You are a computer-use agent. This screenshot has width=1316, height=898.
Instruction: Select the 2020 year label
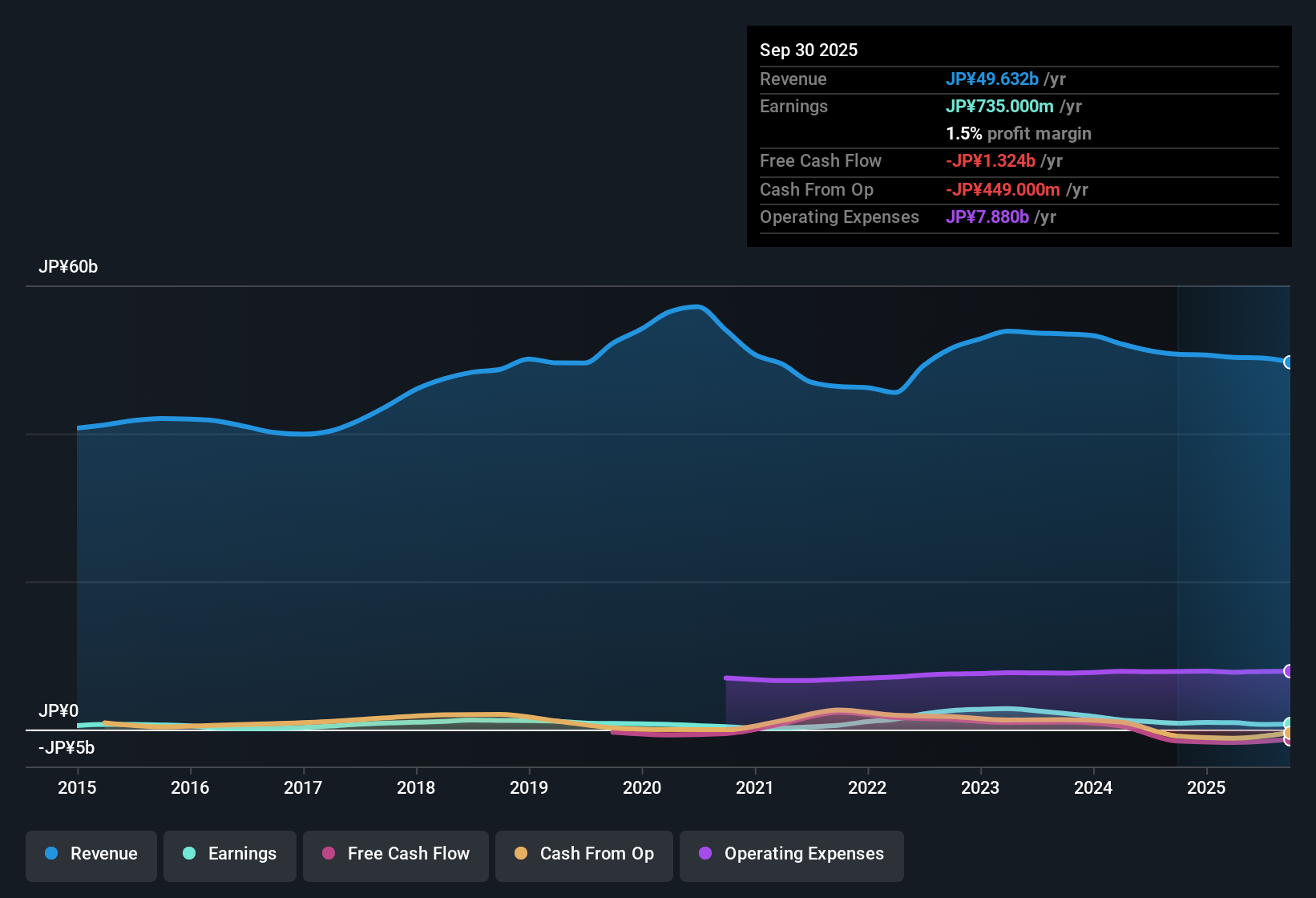pyautogui.click(x=642, y=788)
